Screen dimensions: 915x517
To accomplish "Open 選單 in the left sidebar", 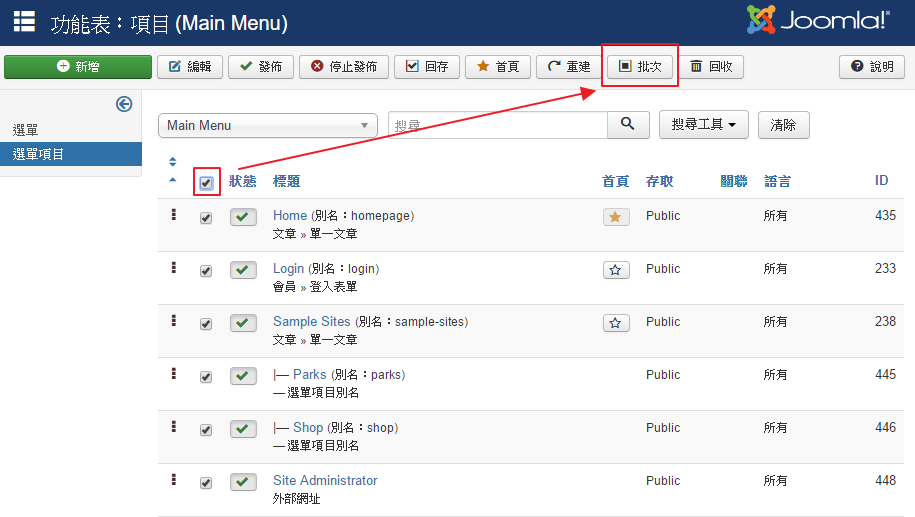I will 26,130.
